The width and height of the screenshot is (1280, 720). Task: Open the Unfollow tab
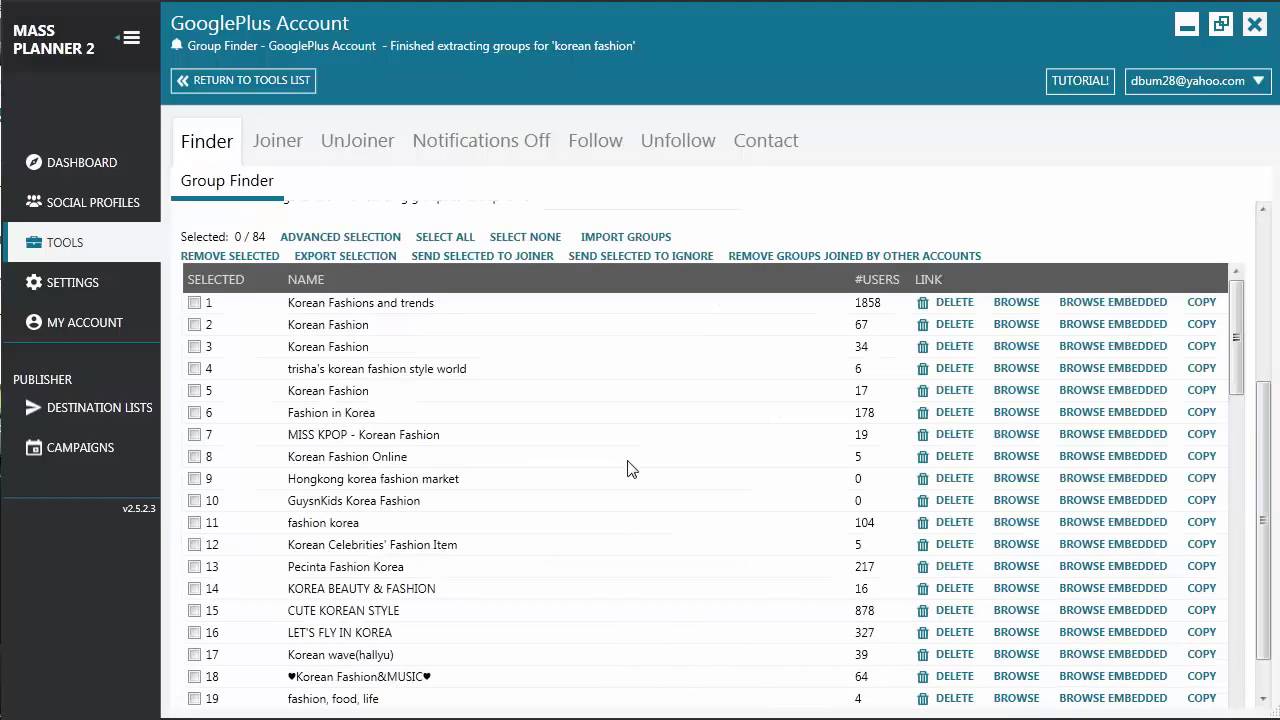(678, 141)
